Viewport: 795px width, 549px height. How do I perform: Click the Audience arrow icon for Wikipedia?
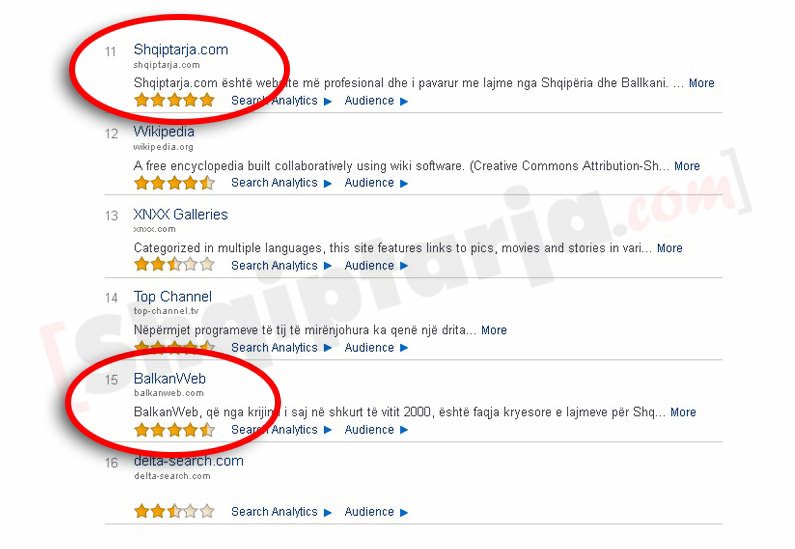(x=404, y=184)
